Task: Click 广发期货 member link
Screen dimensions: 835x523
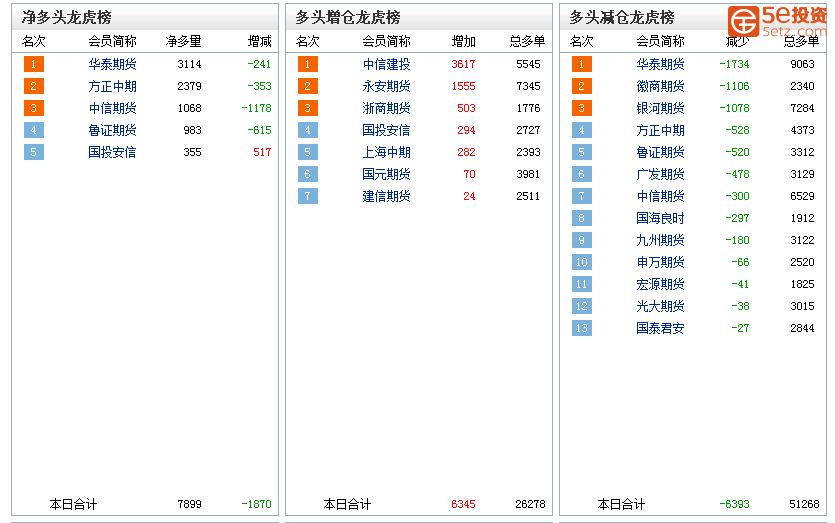Action: click(660, 174)
